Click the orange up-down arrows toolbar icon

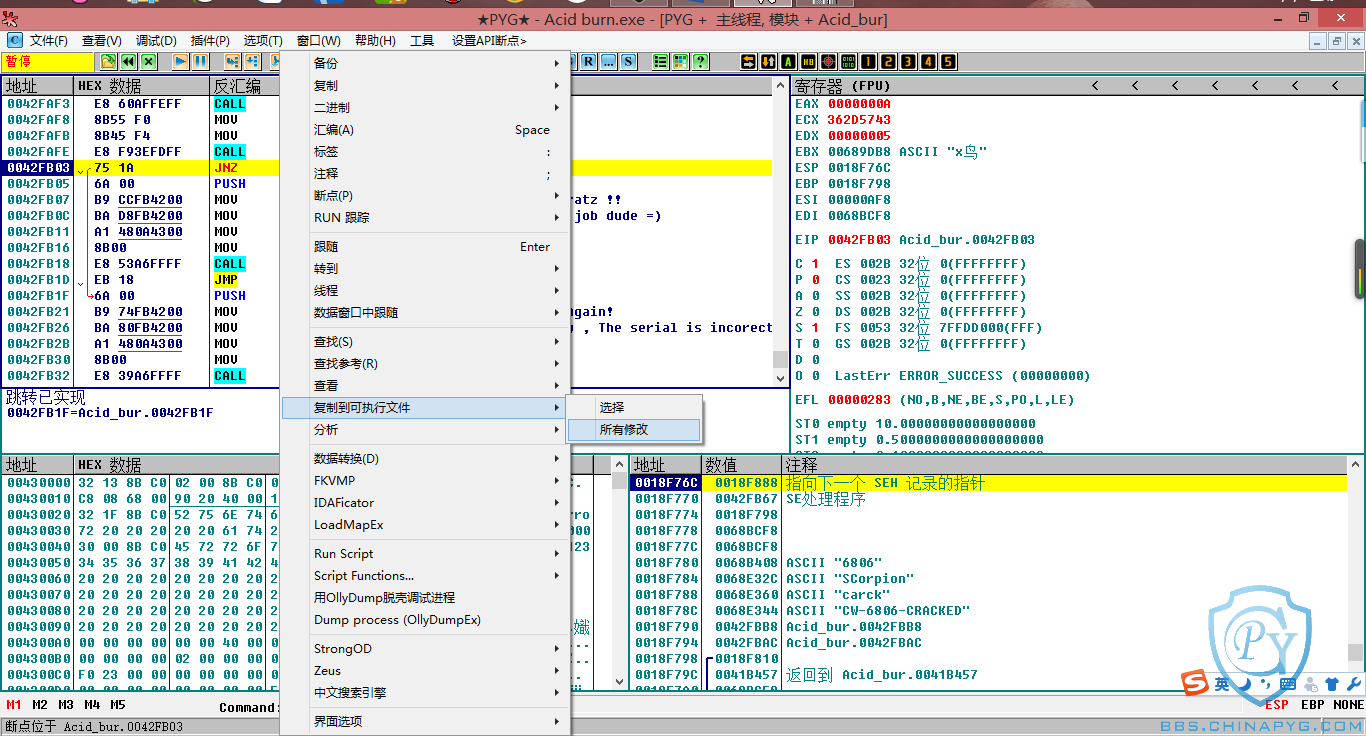[x=768, y=61]
